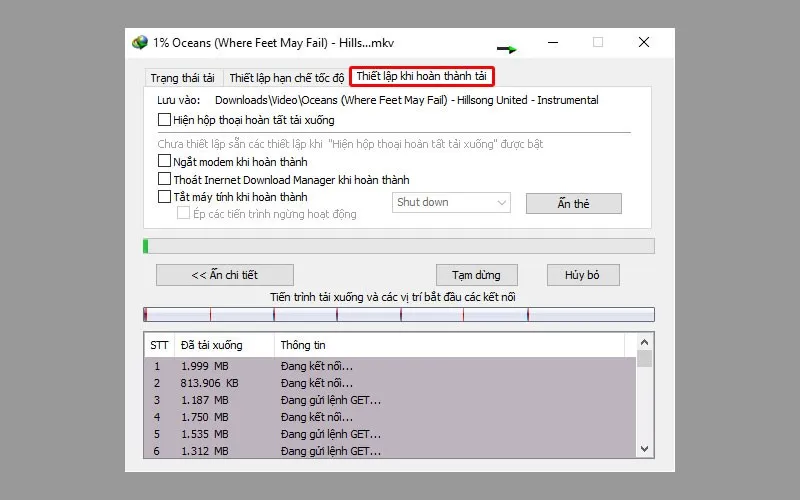Toggle Thoát Internet Download Manager khi hoàn thành
This screenshot has height=500, width=800.
165,179
